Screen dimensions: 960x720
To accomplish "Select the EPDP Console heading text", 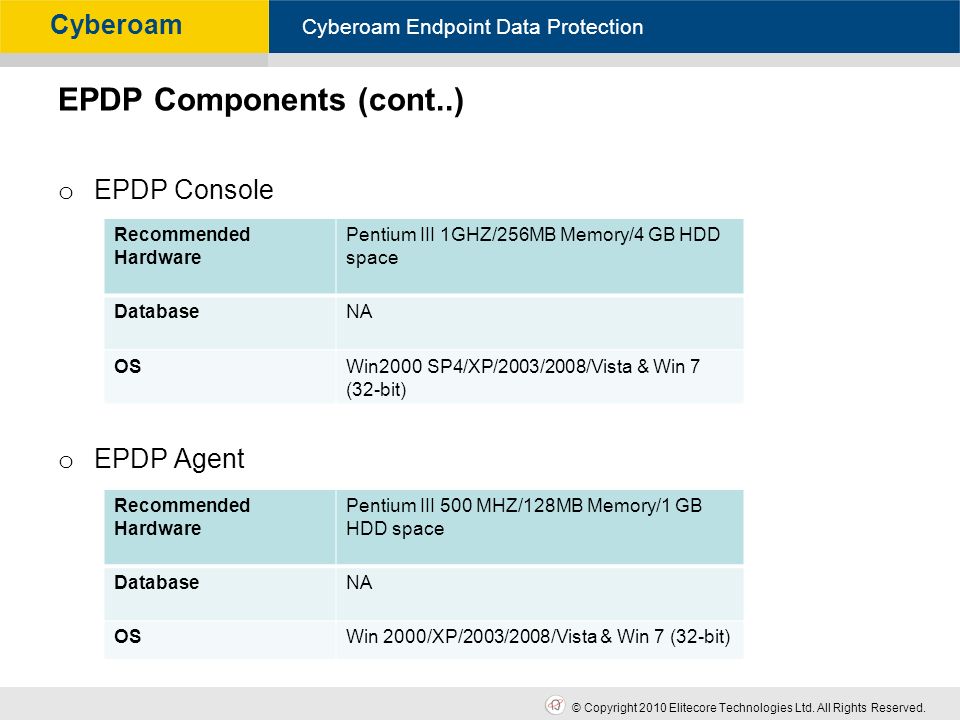I will (x=184, y=190).
